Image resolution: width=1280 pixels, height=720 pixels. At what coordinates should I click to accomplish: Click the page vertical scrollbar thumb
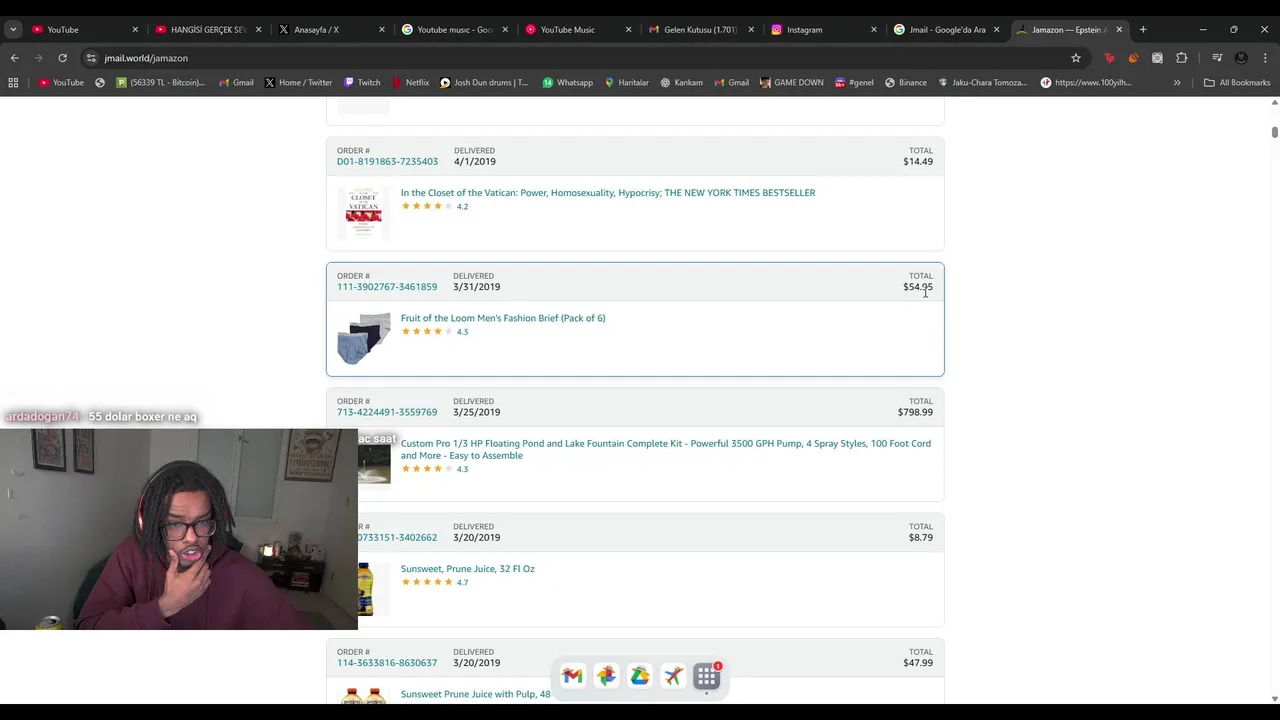pyautogui.click(x=1274, y=132)
